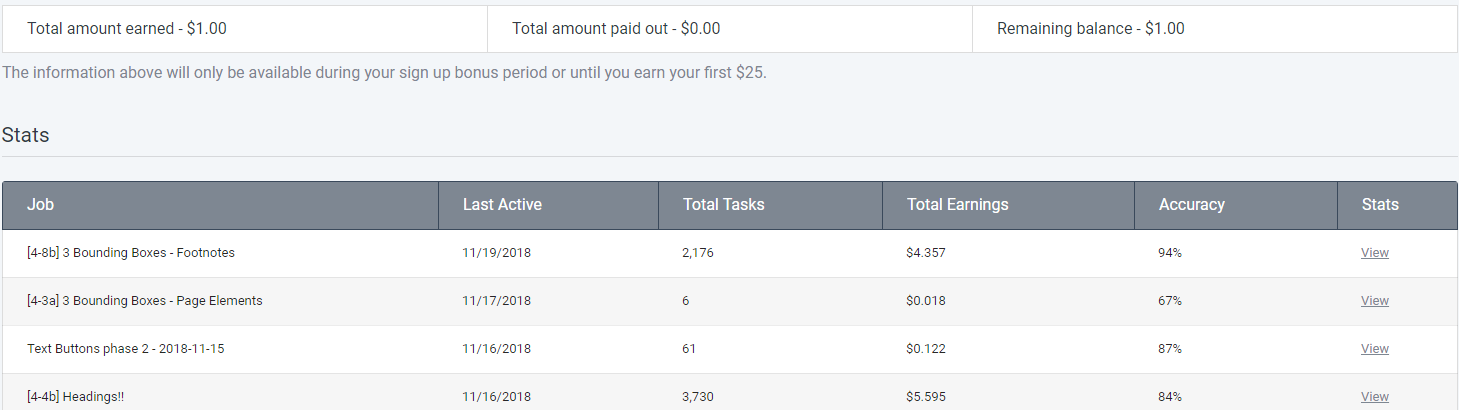Viewport: 1459px width, 410px height.
Task: Click the Stats section heading
Action: (x=26, y=135)
